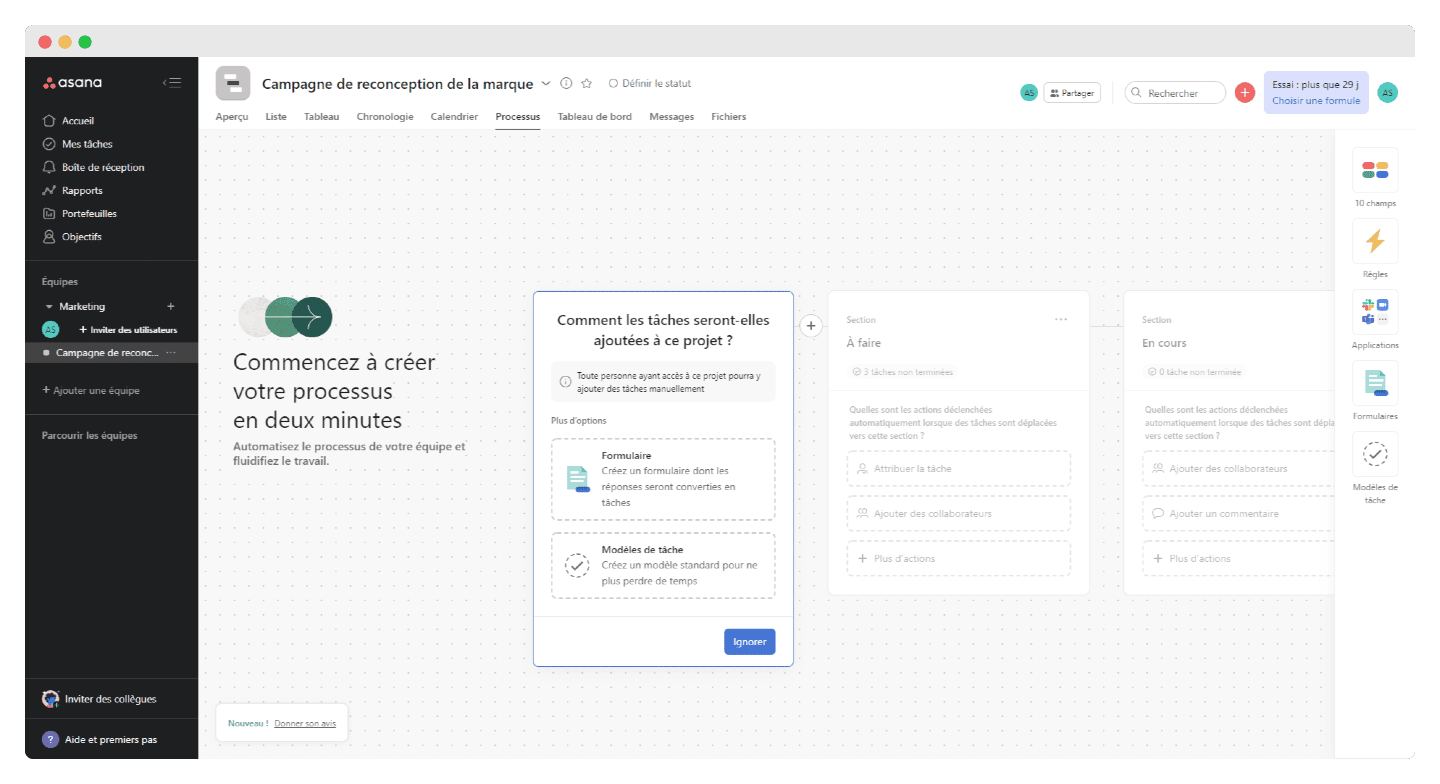Click Plus d'actions under À faire
Viewport: 1440px width, 784px height.
coord(959,558)
